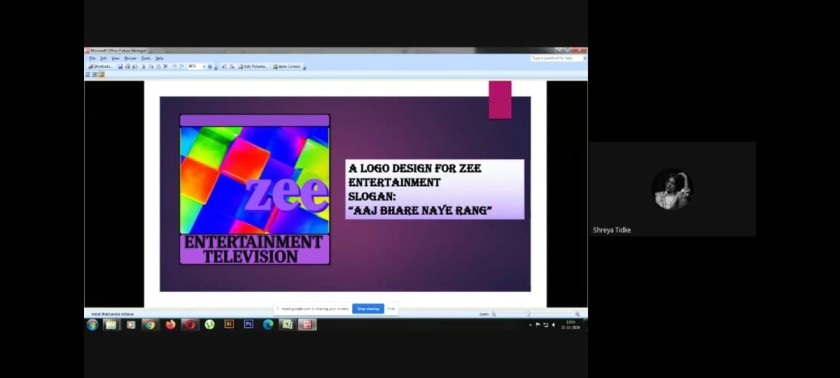Image resolution: width=840 pixels, height=378 pixels.
Task: Select Single Picture view icon
Action: 102,74
